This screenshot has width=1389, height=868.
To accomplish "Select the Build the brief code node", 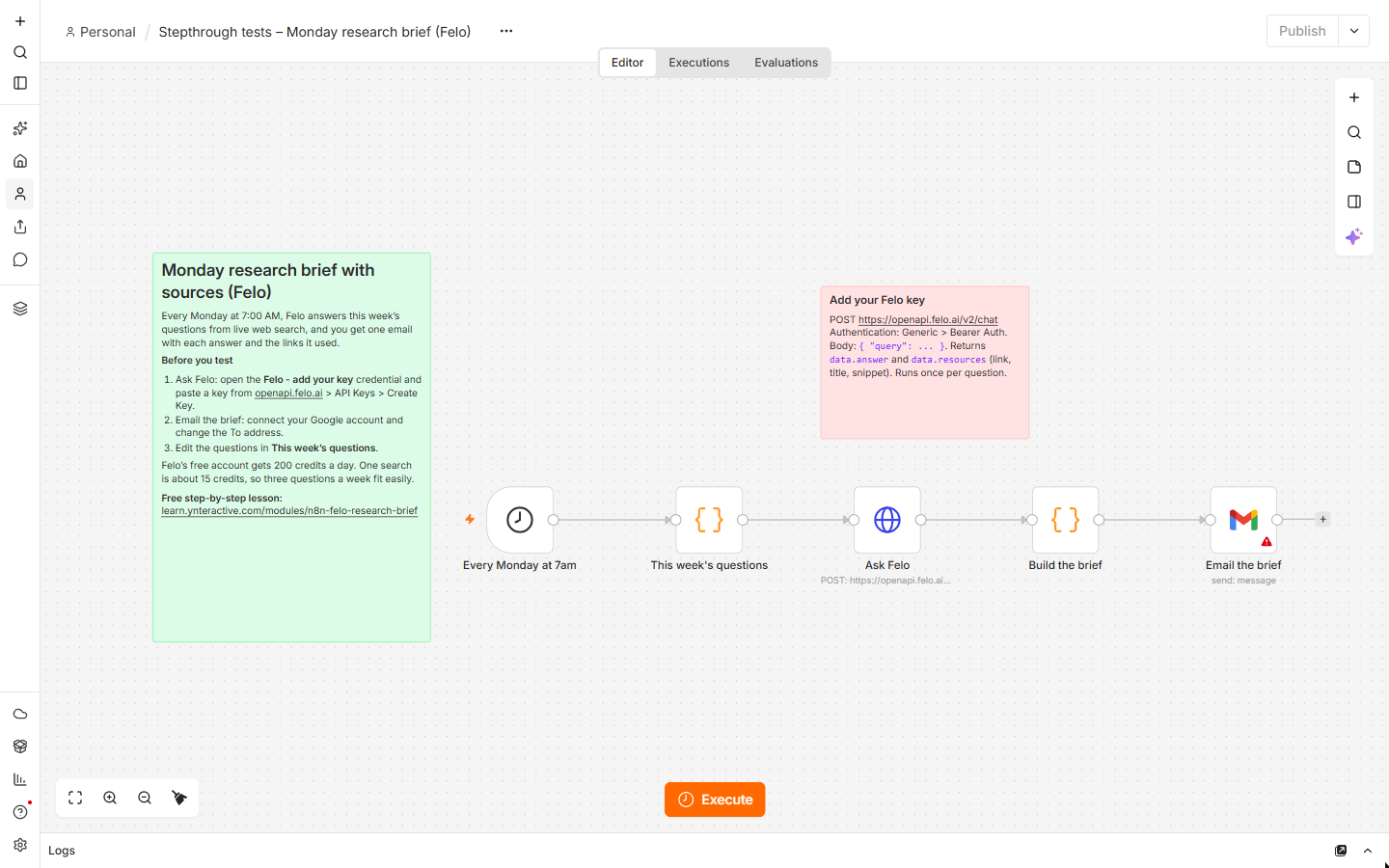I will 1065,520.
